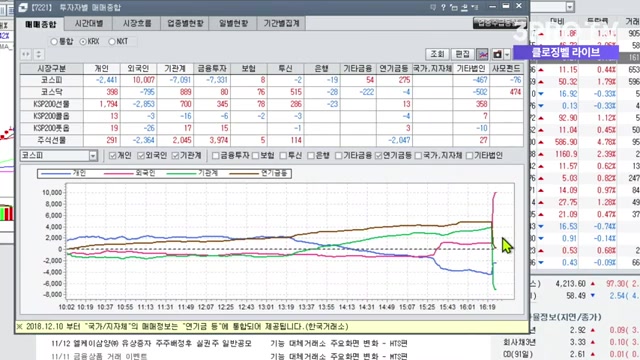640x360 pixels.
Task: Switch to the 업종별현황 tab
Action: 185,24
